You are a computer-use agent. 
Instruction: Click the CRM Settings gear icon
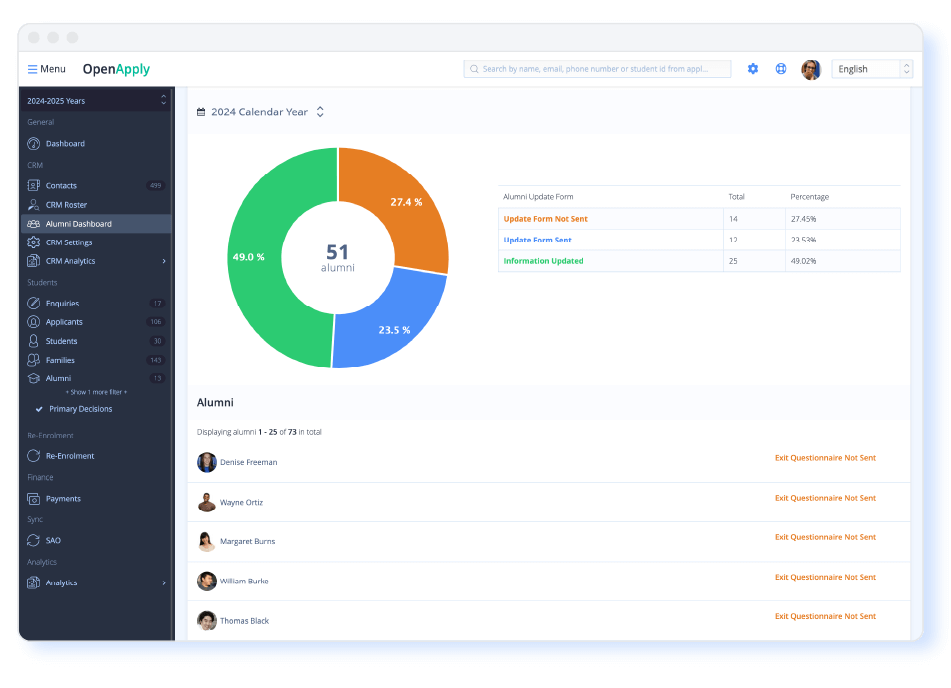coord(34,243)
